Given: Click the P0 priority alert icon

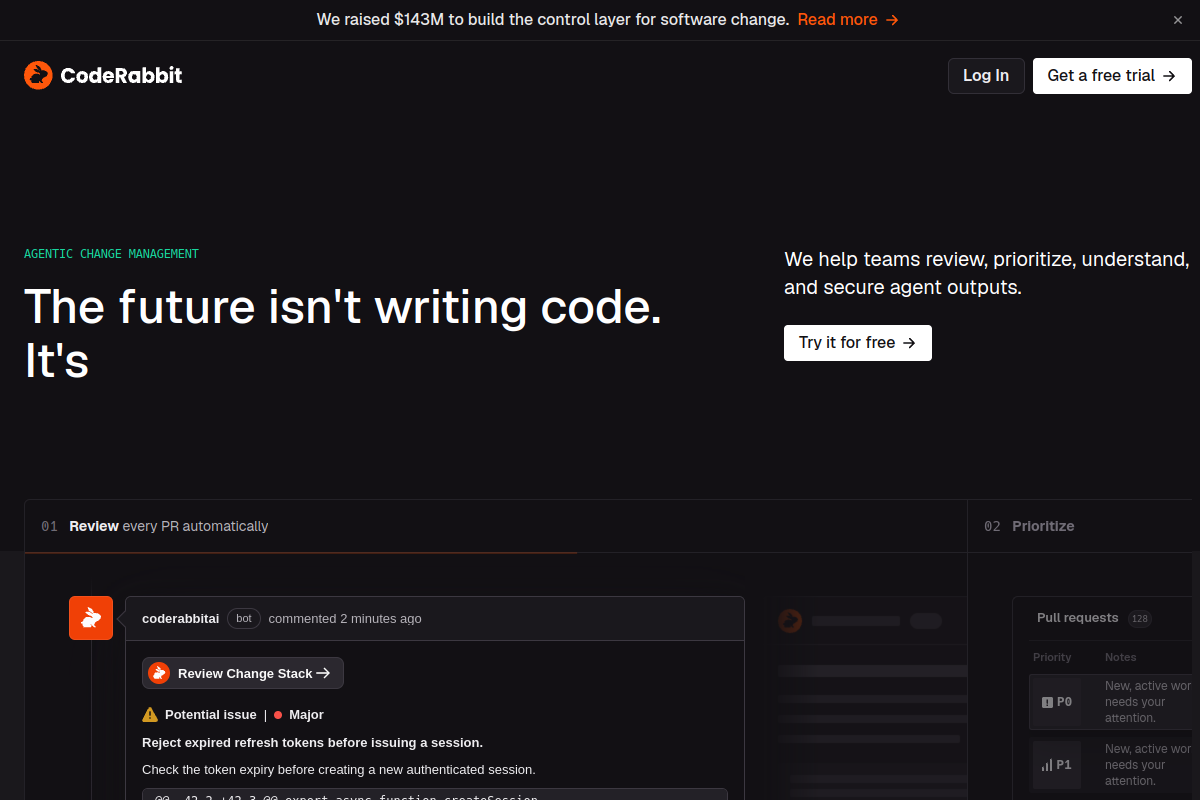Looking at the screenshot, I should click(1047, 702).
